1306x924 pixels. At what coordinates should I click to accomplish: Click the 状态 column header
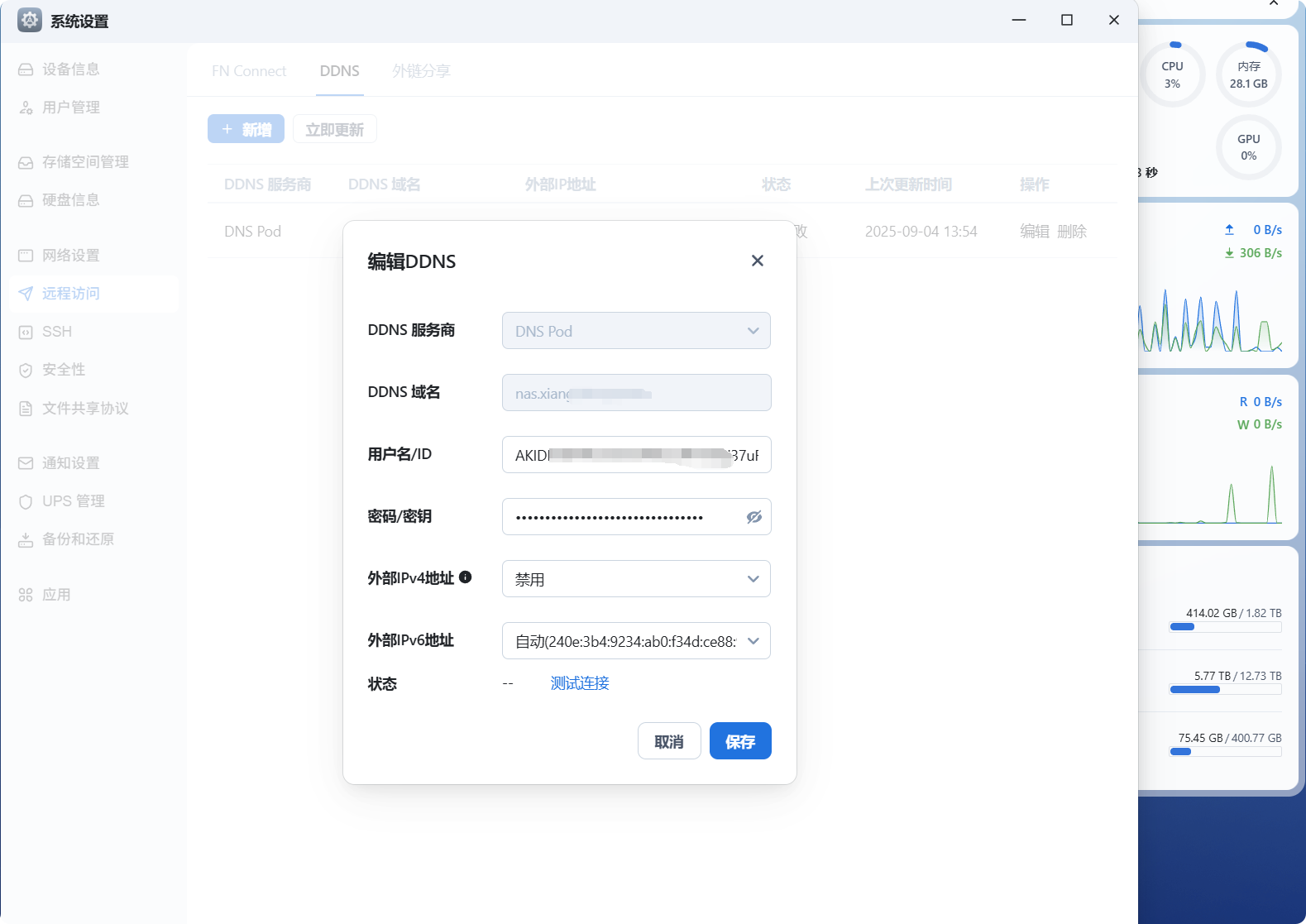[x=776, y=184]
